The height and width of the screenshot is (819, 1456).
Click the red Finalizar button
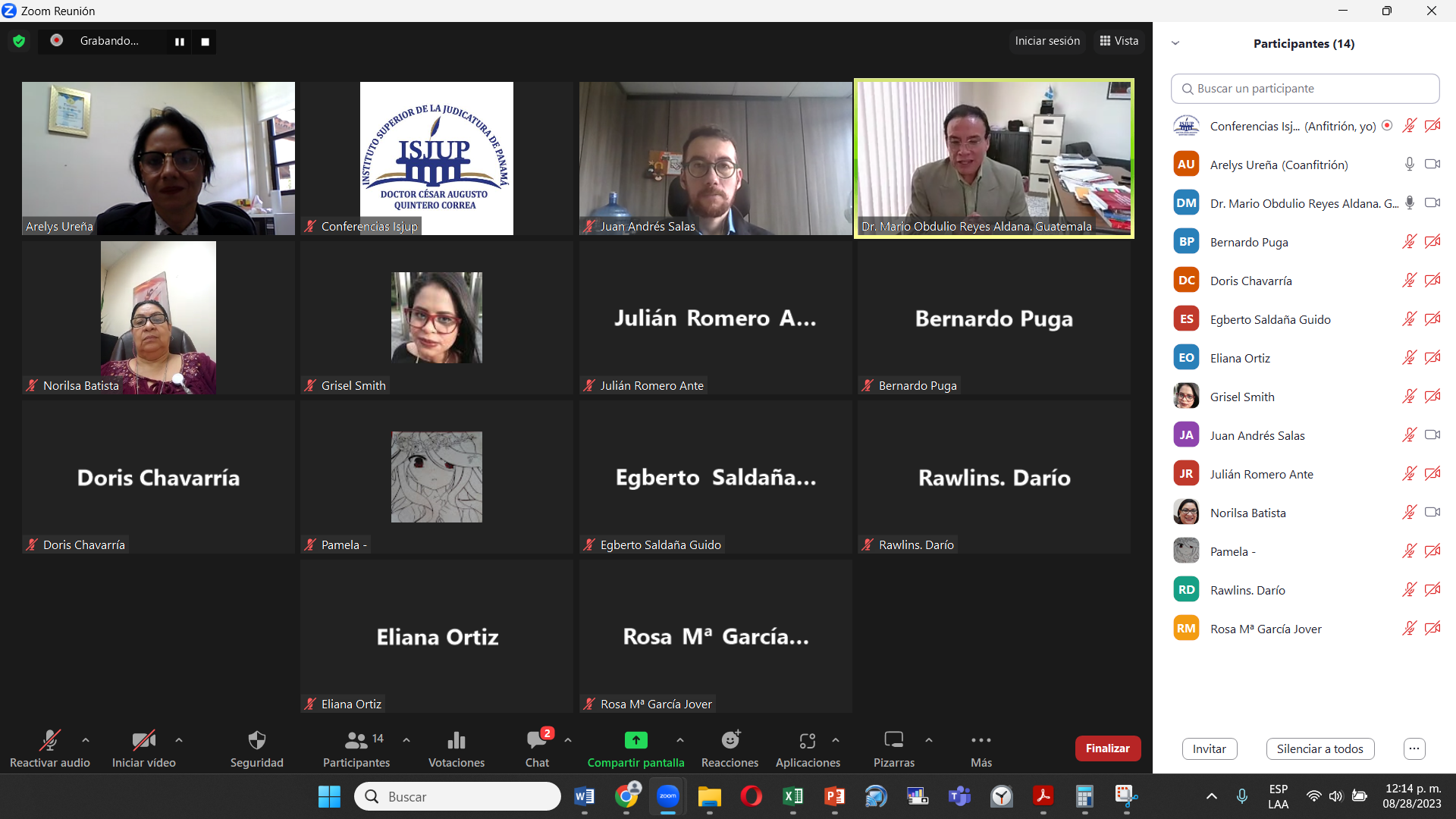(x=1107, y=748)
